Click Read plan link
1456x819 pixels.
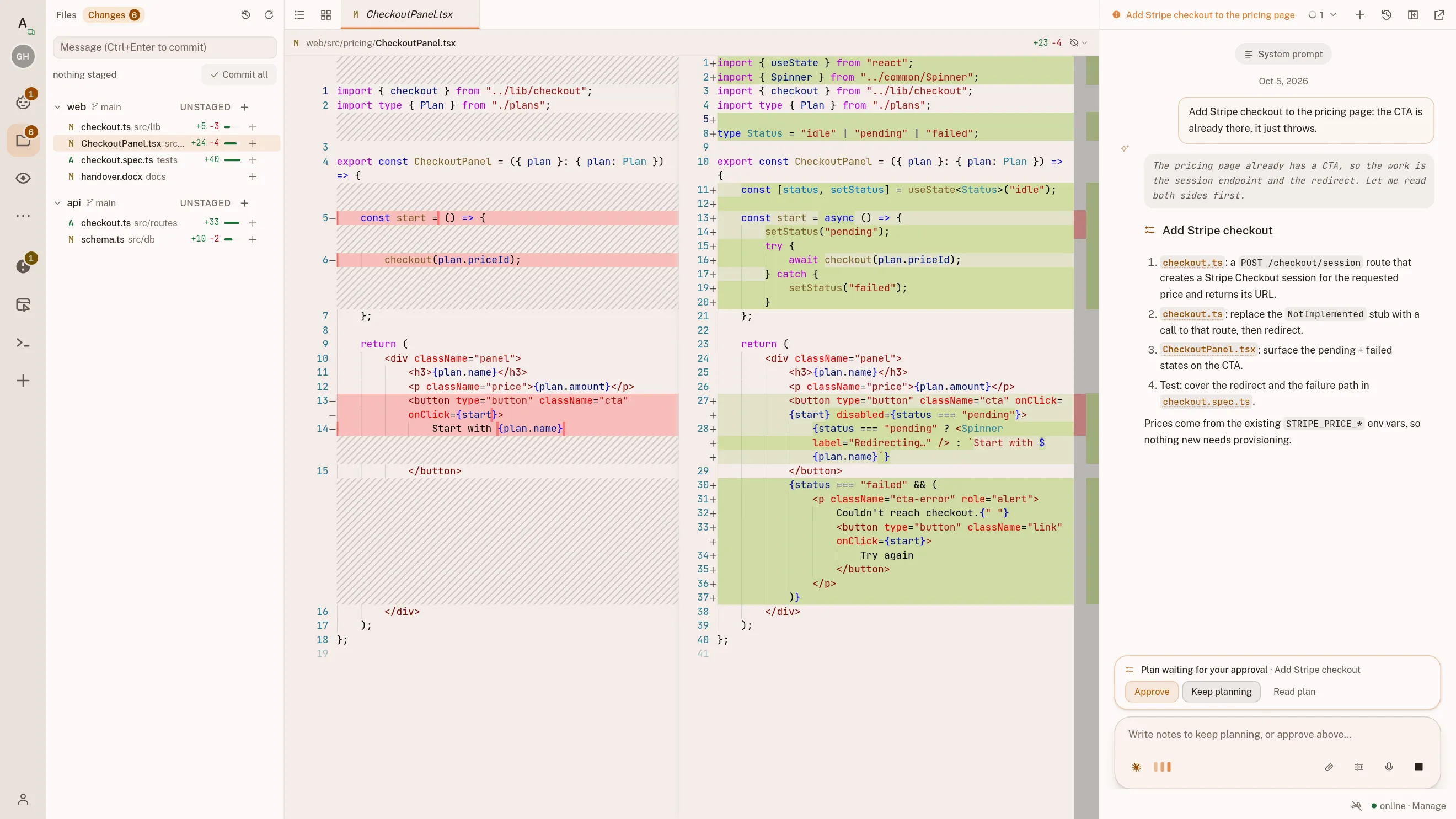tap(1294, 691)
